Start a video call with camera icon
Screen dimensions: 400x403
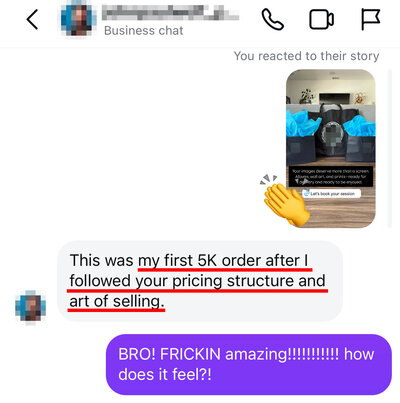point(321,20)
